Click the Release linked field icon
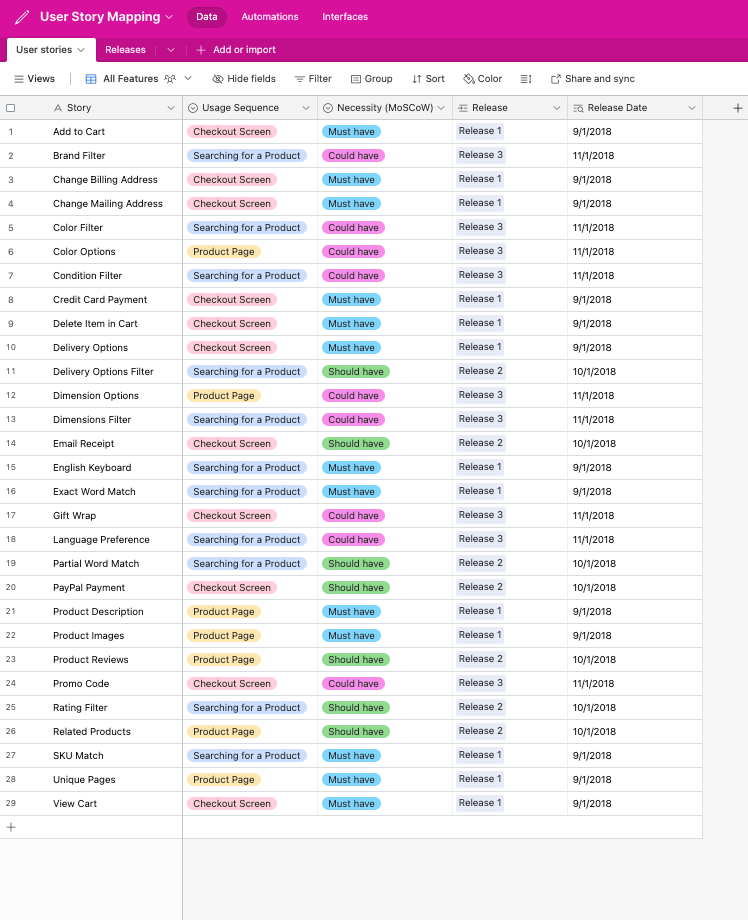The height and width of the screenshot is (920, 748). [x=463, y=108]
